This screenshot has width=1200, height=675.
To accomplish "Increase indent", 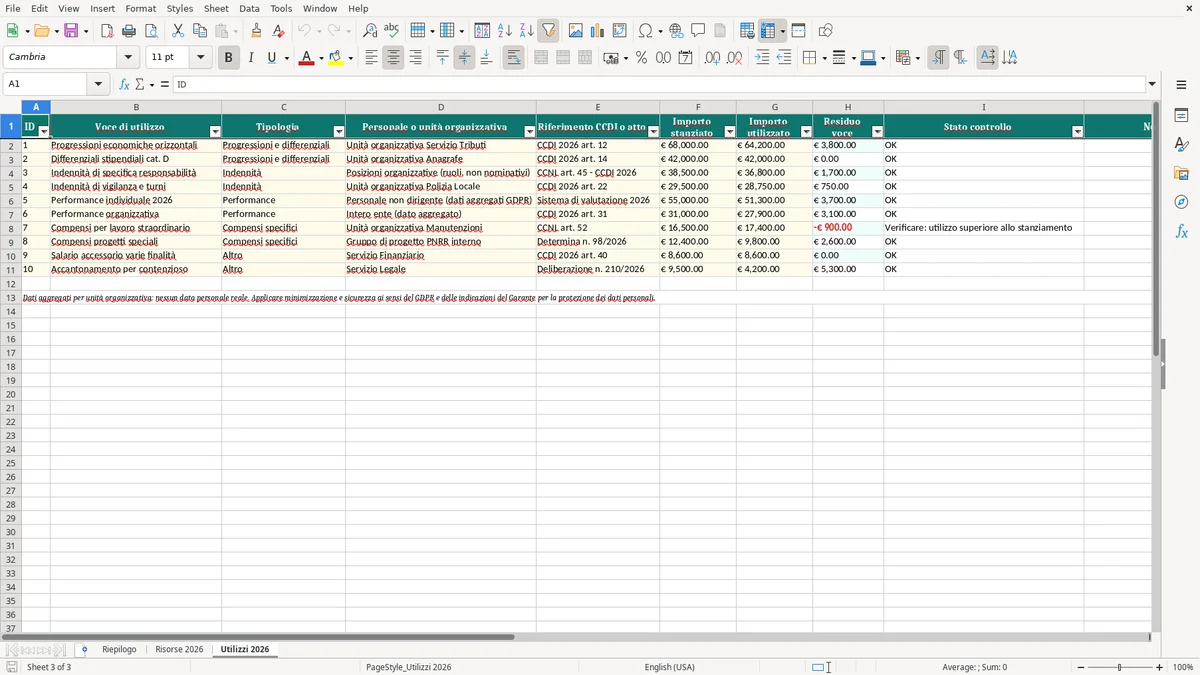I will click(762, 58).
